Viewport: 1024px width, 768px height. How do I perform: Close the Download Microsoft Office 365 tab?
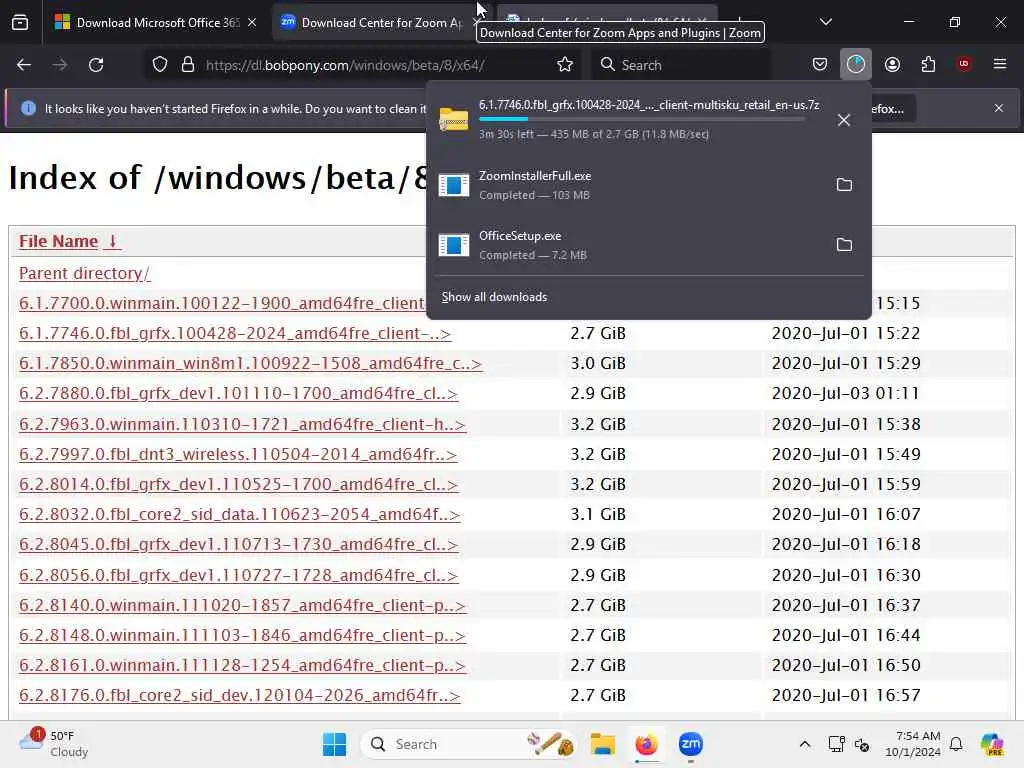252,23
